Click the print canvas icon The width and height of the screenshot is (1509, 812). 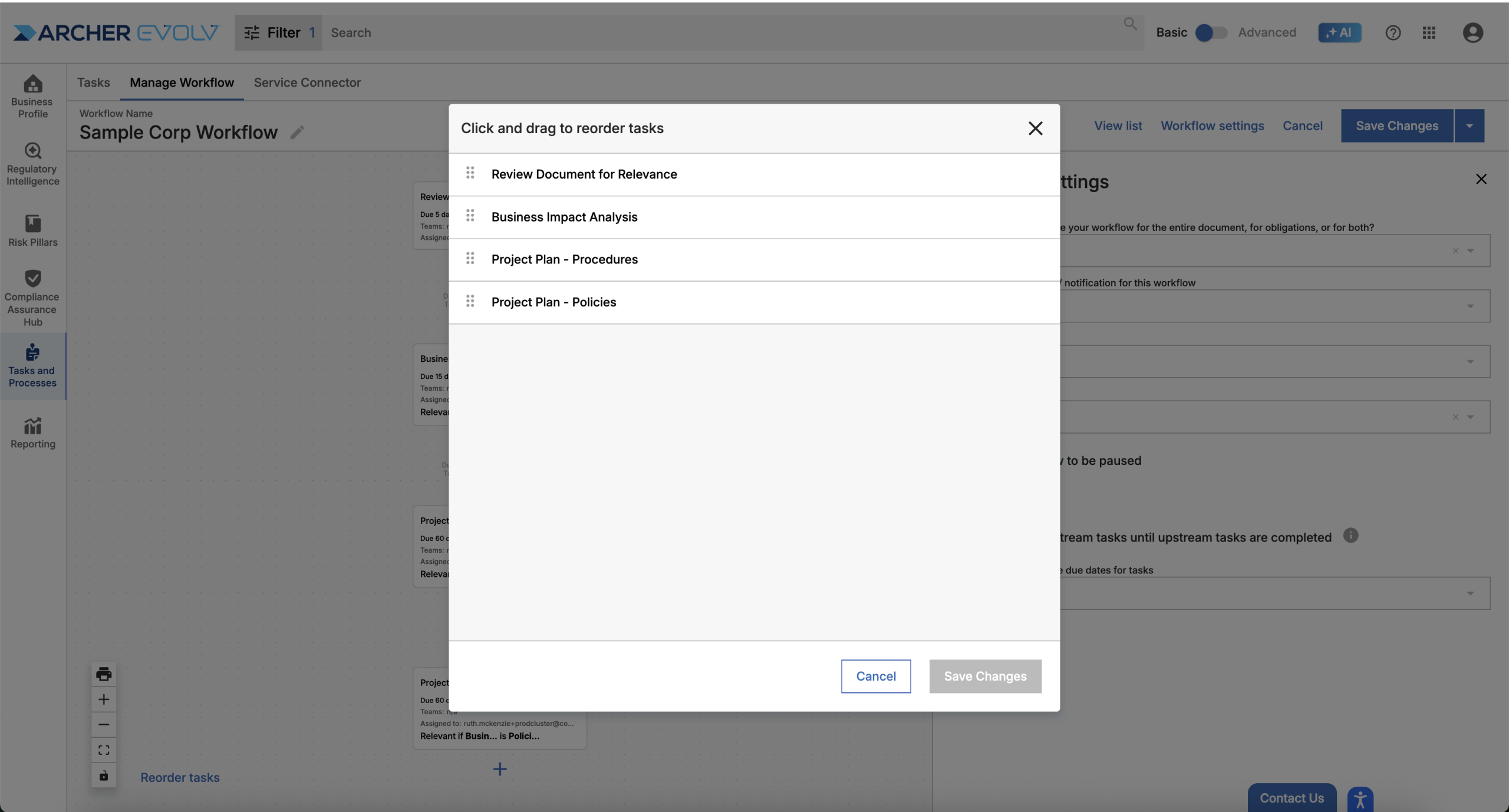pyautogui.click(x=104, y=674)
